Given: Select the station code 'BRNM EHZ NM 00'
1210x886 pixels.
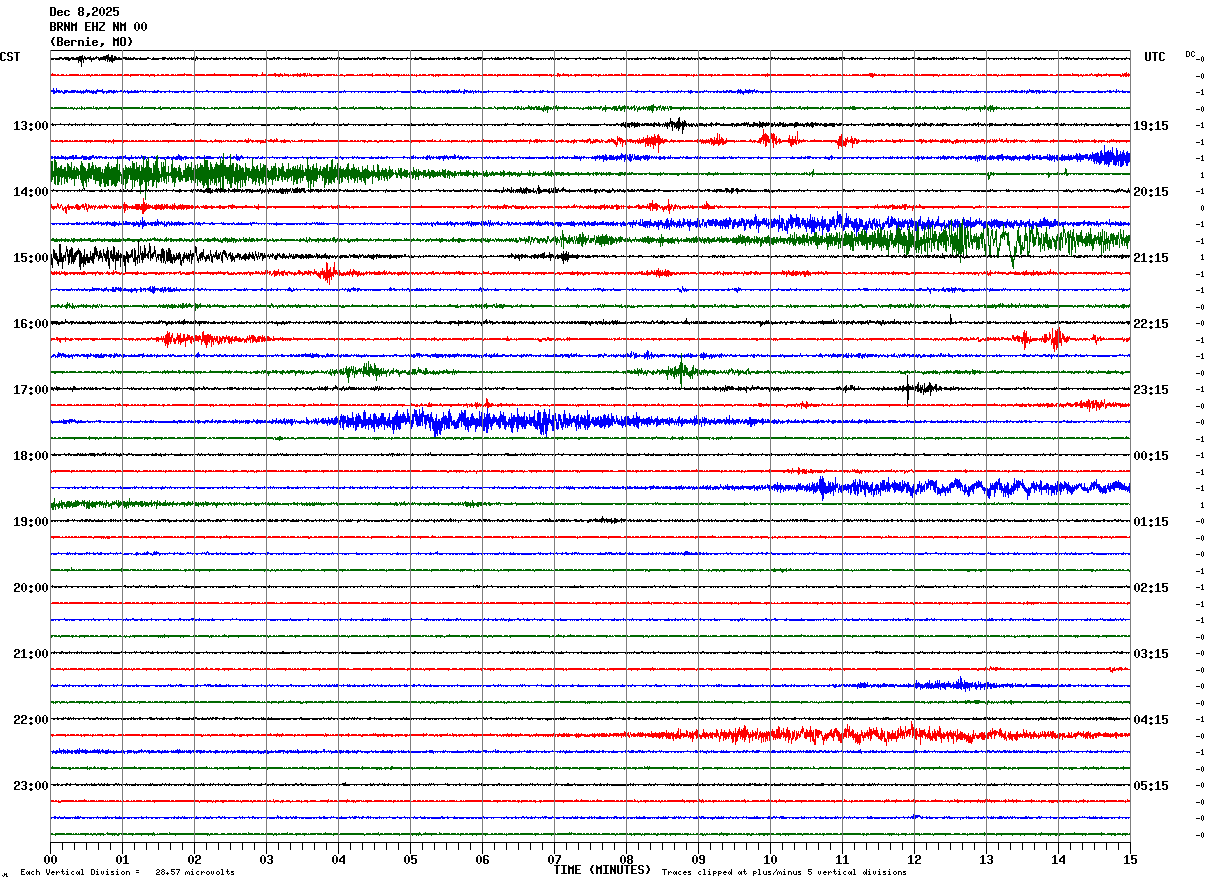Looking at the screenshot, I should [98, 27].
